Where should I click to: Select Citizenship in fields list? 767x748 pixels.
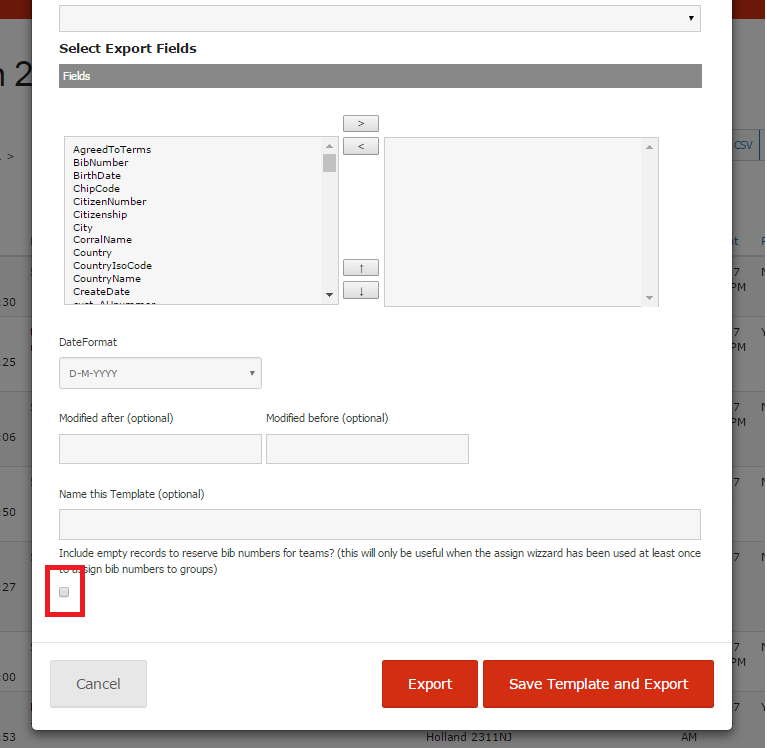[100, 214]
